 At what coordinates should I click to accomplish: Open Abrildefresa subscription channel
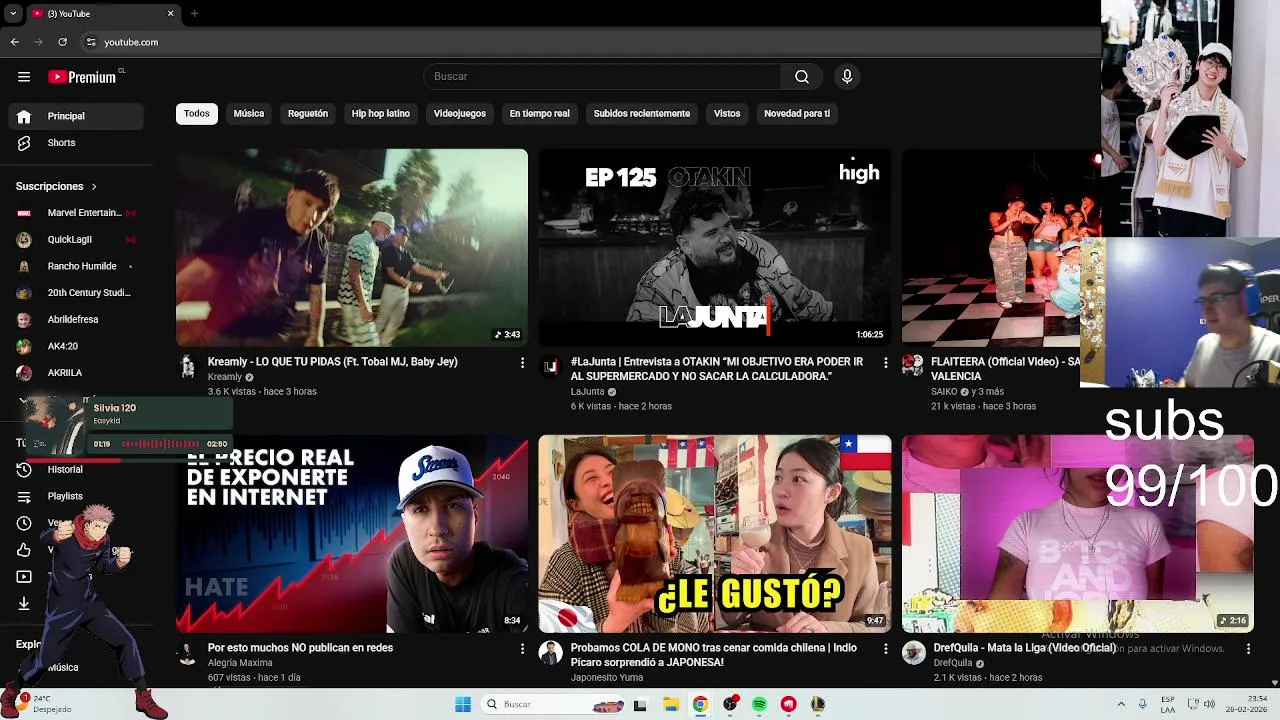(x=76, y=320)
